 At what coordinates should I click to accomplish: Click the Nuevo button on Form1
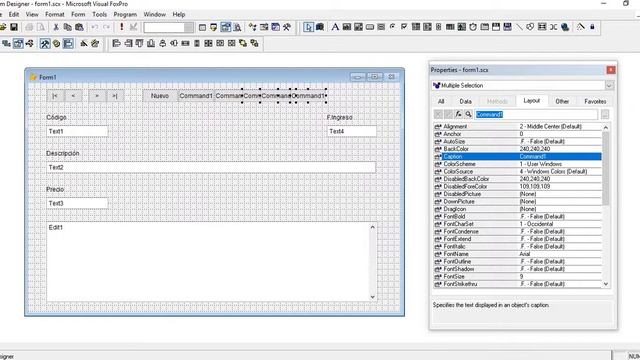(x=160, y=96)
